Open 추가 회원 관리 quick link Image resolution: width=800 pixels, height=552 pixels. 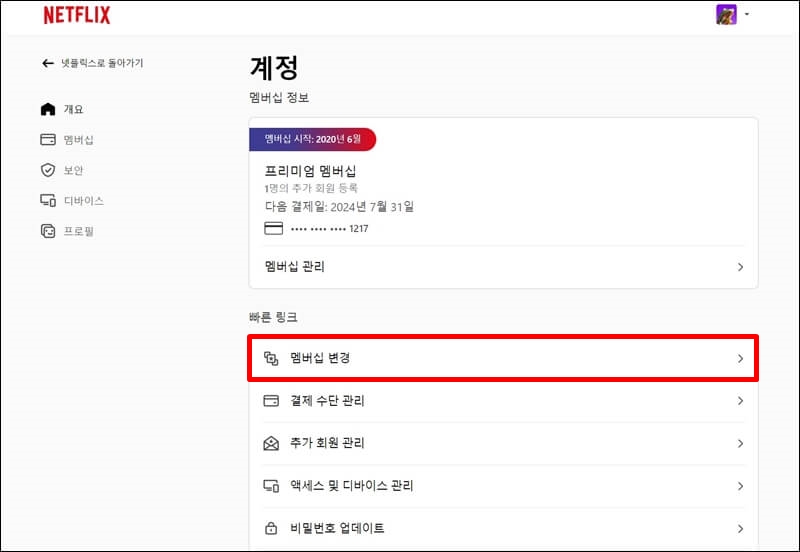point(504,443)
